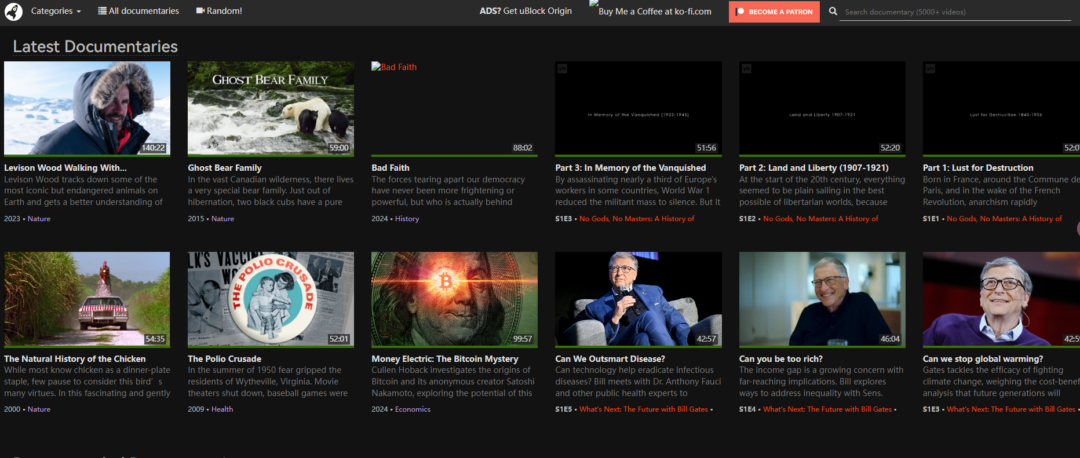Click the Get uBlock Origin link

[541, 11]
